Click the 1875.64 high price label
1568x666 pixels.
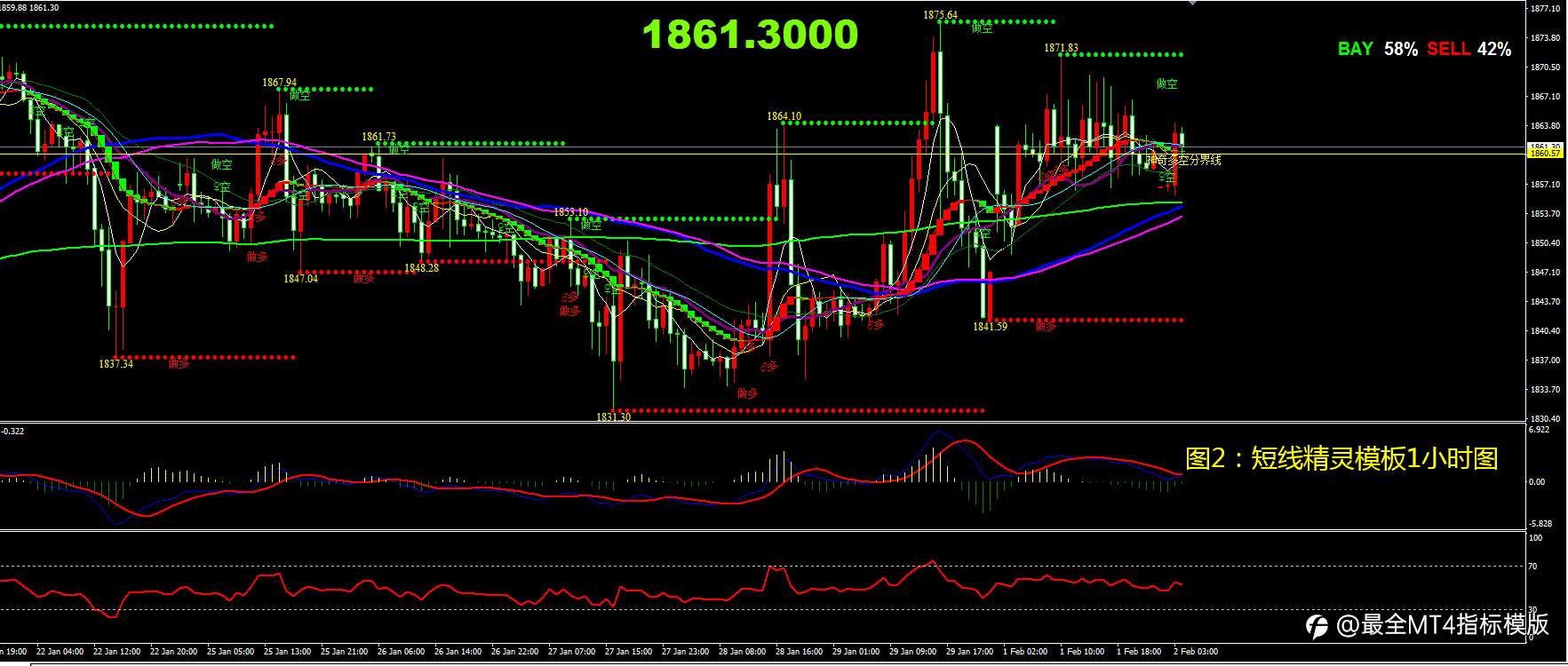(940, 15)
